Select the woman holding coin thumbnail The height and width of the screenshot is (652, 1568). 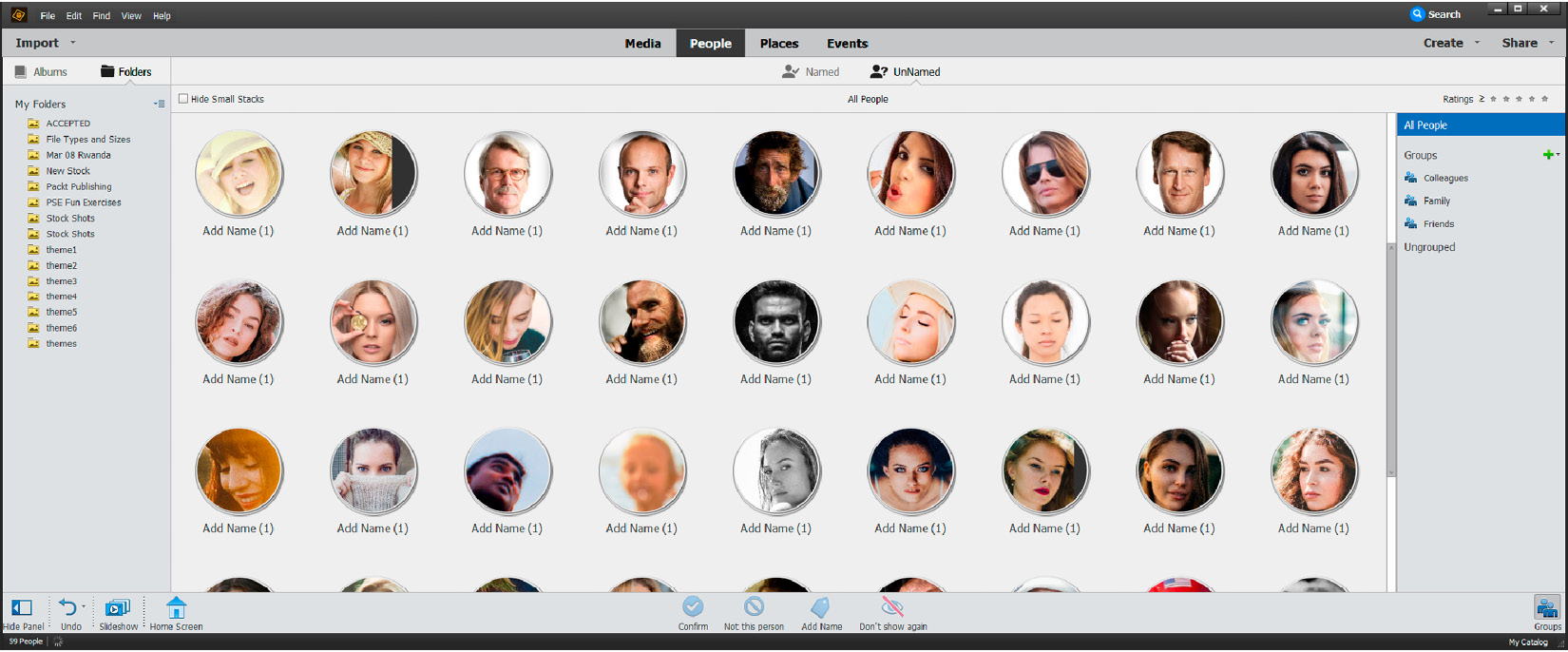pyautogui.click(x=373, y=323)
